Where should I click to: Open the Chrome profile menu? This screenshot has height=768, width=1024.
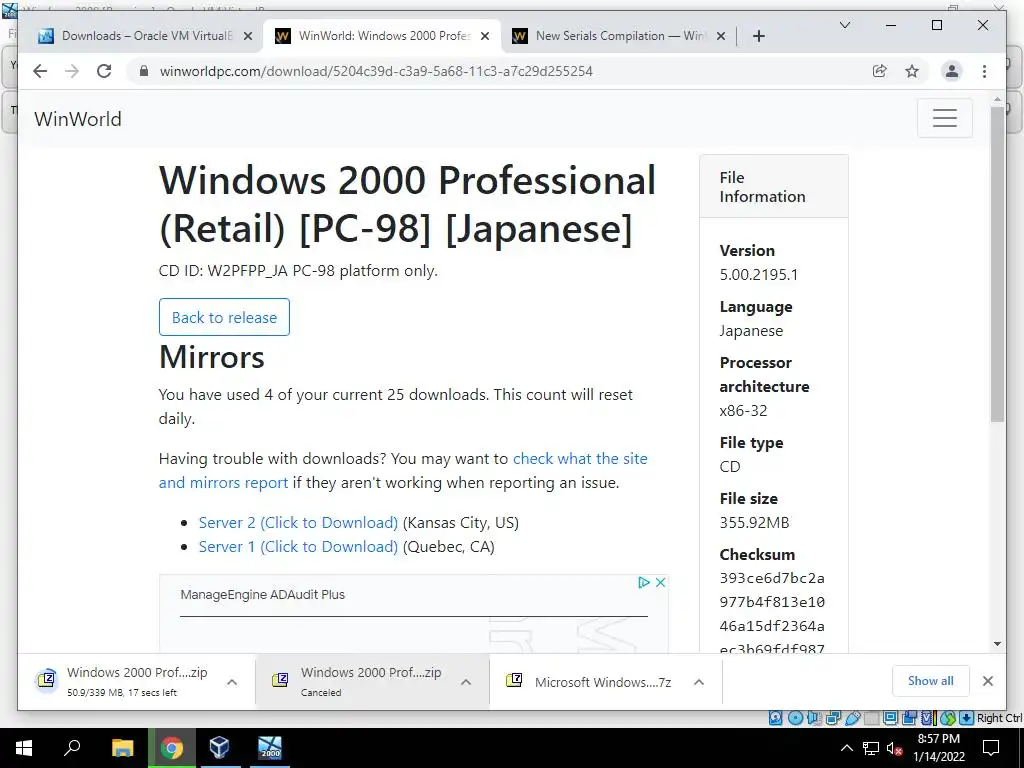click(x=952, y=71)
